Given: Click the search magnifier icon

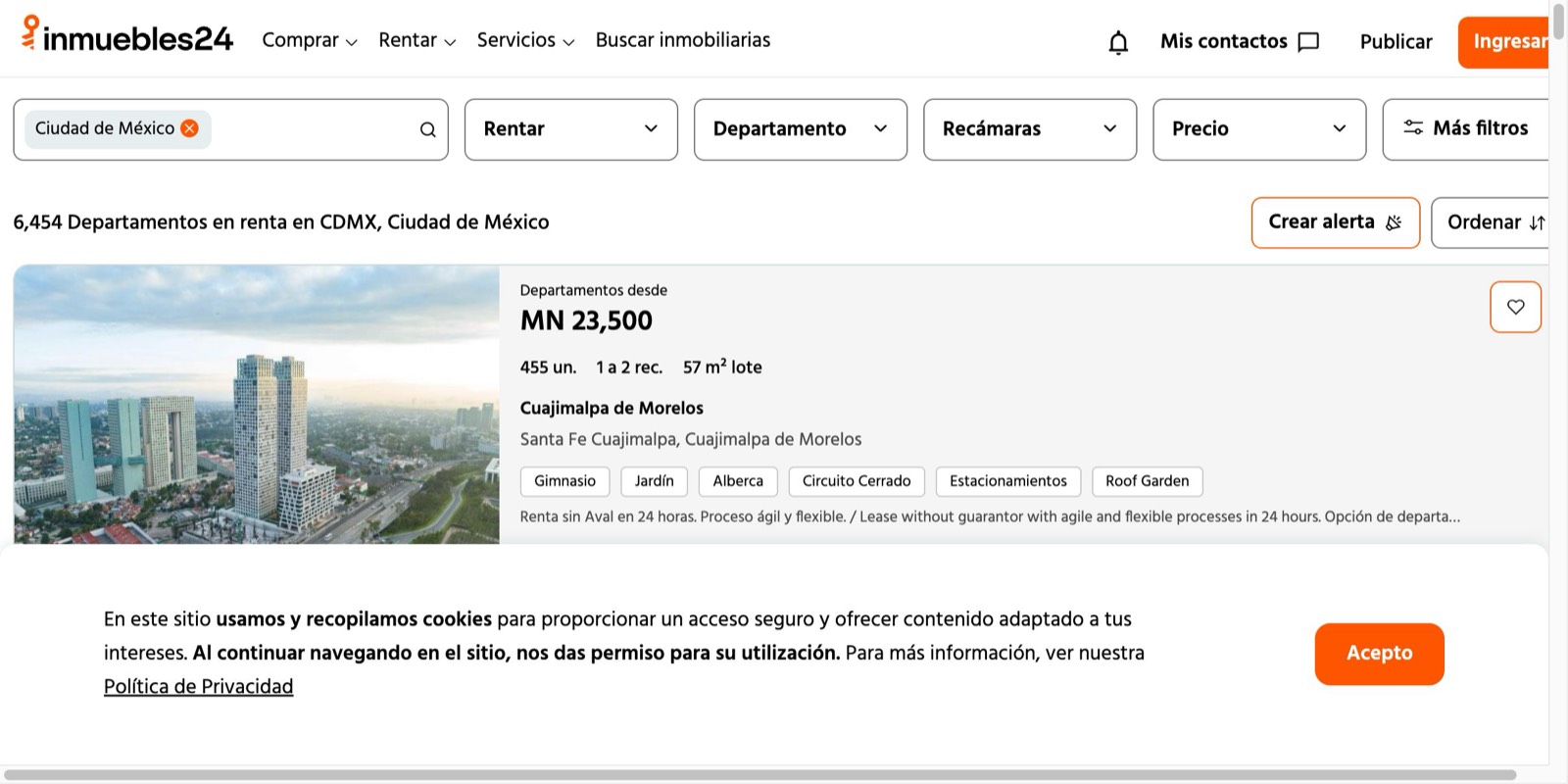Looking at the screenshot, I should (427, 129).
